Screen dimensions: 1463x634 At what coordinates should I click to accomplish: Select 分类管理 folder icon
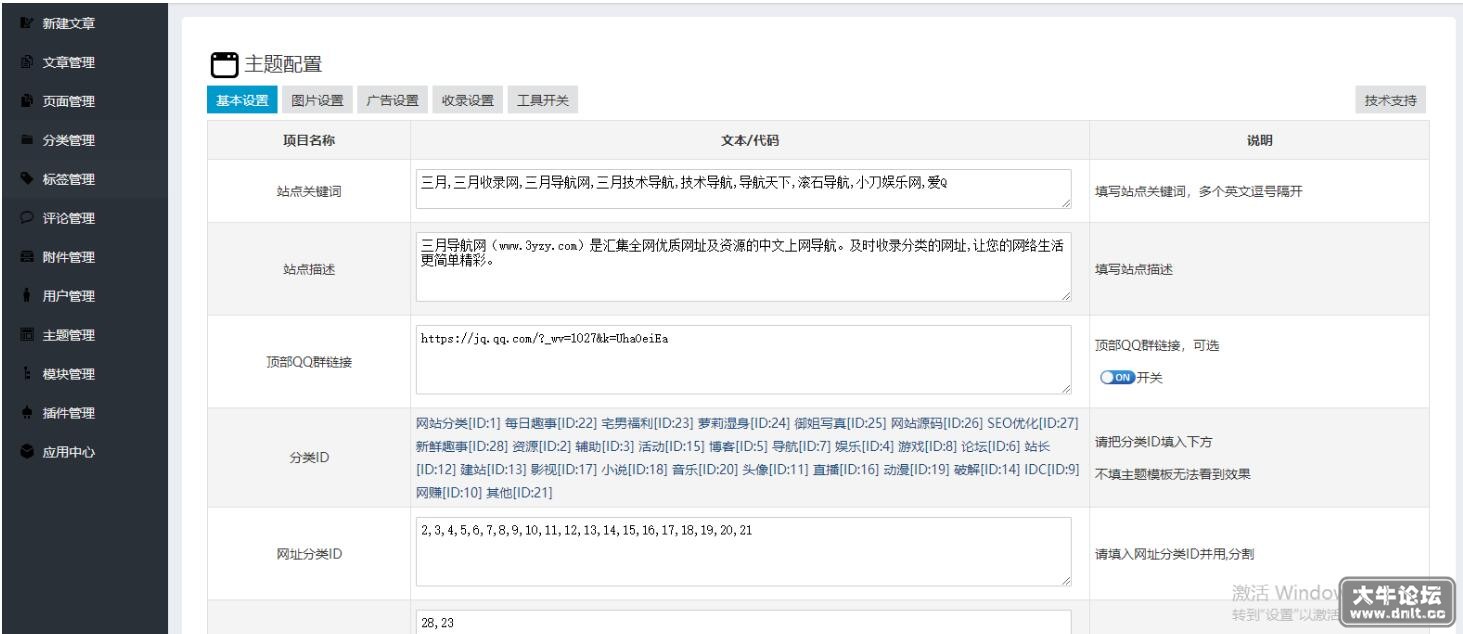tap(26, 140)
